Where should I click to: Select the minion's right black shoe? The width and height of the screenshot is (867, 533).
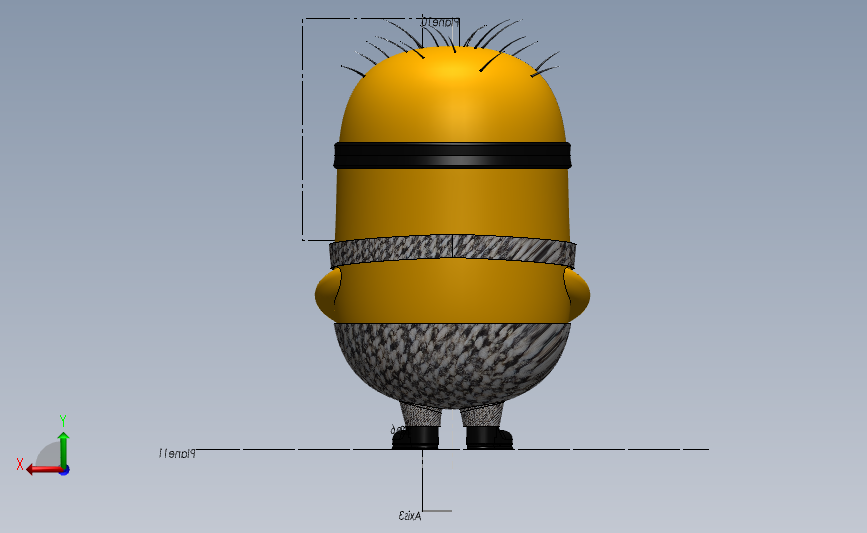(489, 437)
